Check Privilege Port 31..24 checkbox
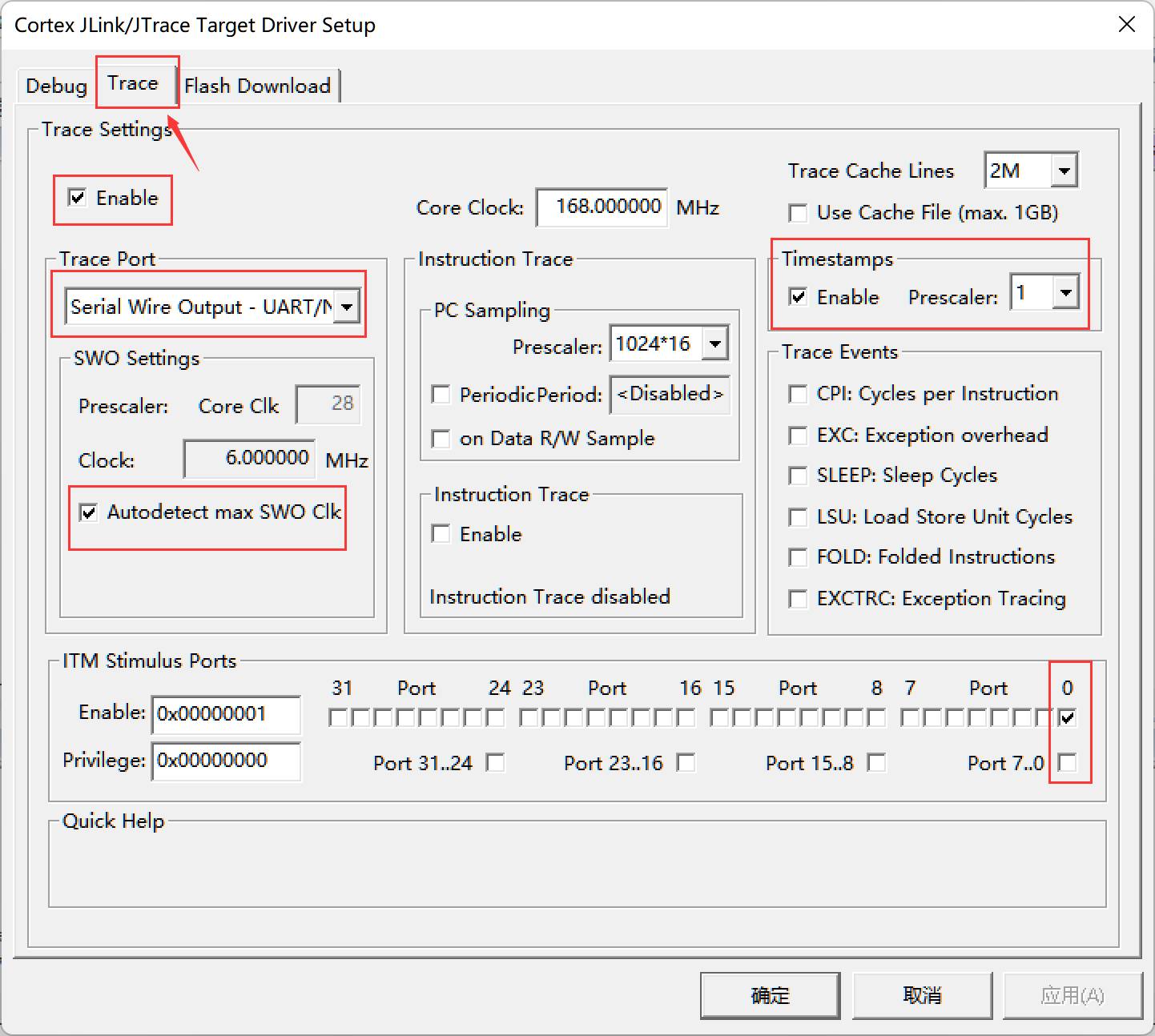The image size is (1155, 1036). point(496,763)
